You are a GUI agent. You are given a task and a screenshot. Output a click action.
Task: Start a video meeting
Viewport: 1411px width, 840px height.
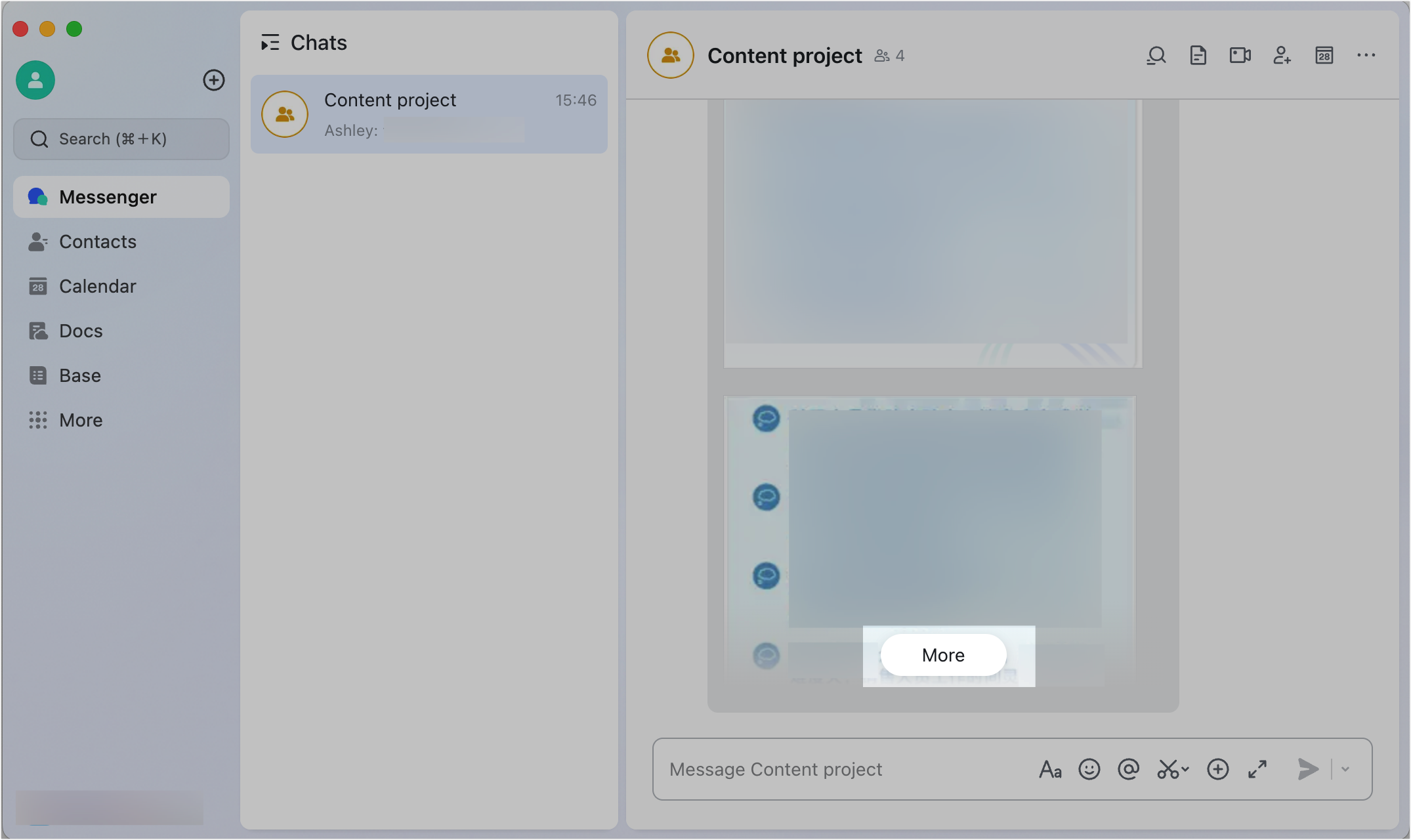coord(1240,56)
